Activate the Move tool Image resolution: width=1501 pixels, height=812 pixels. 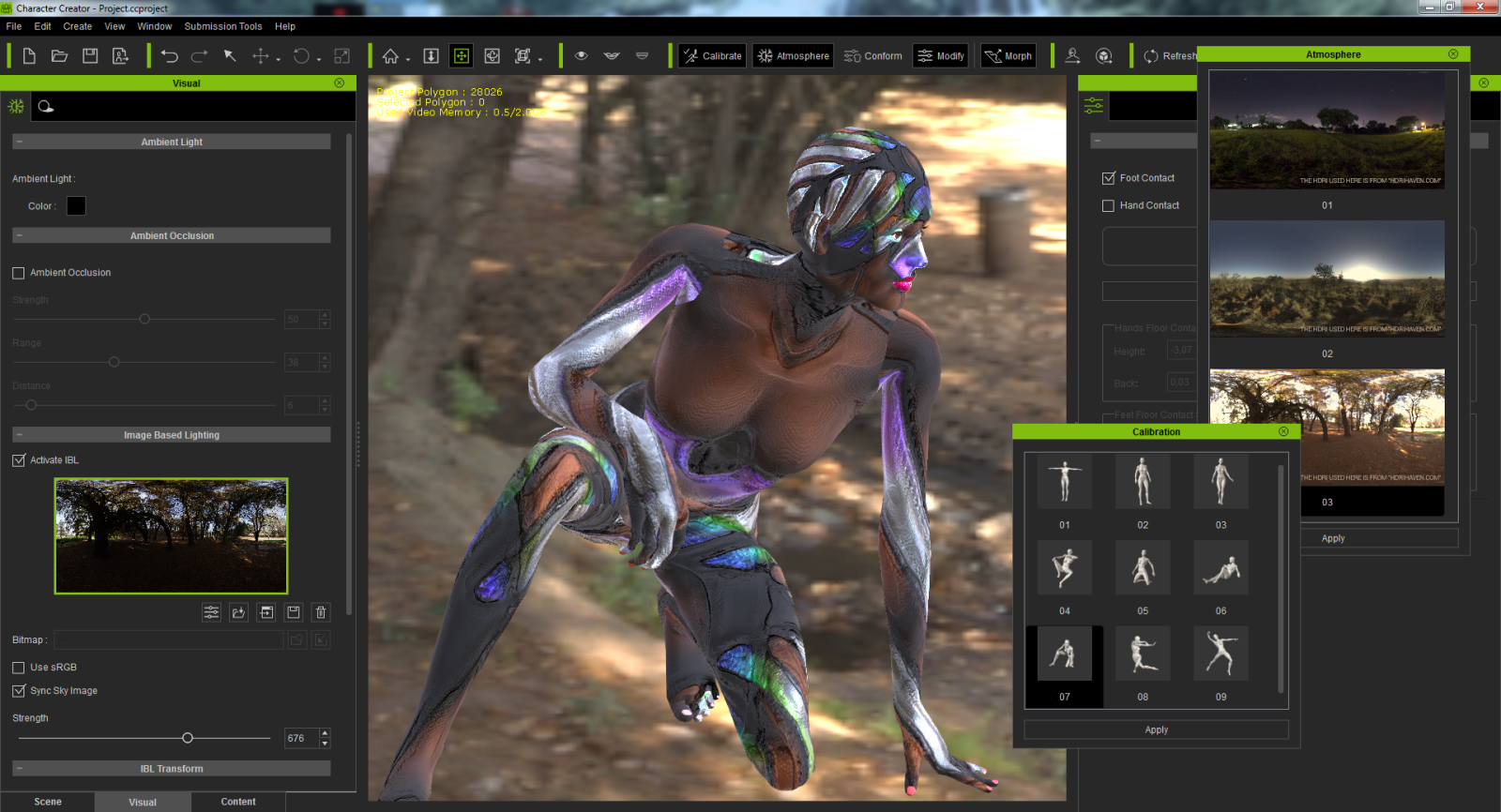point(261,56)
